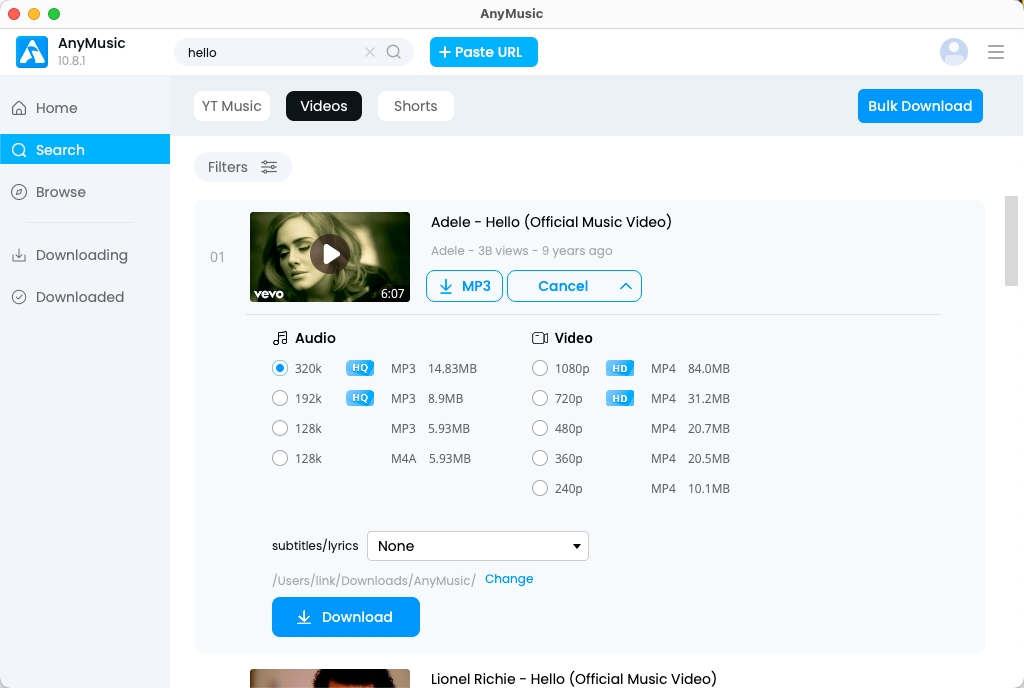Open the subtitles/lyrics dropdown

point(477,546)
